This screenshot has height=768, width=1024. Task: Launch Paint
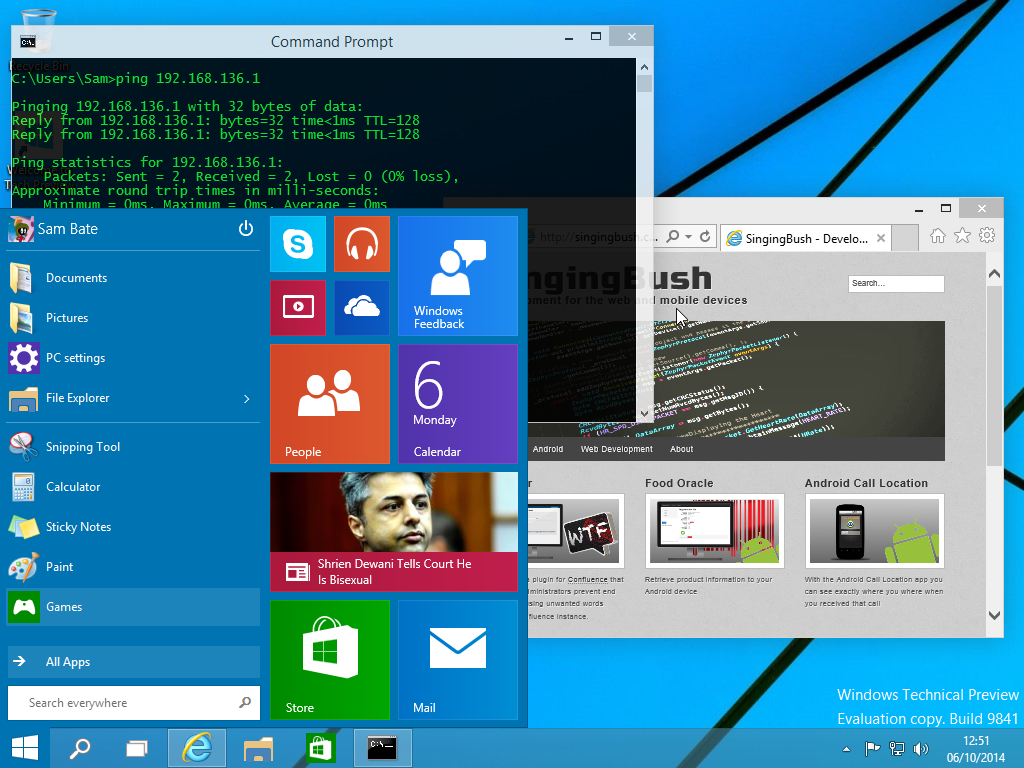(x=133, y=567)
